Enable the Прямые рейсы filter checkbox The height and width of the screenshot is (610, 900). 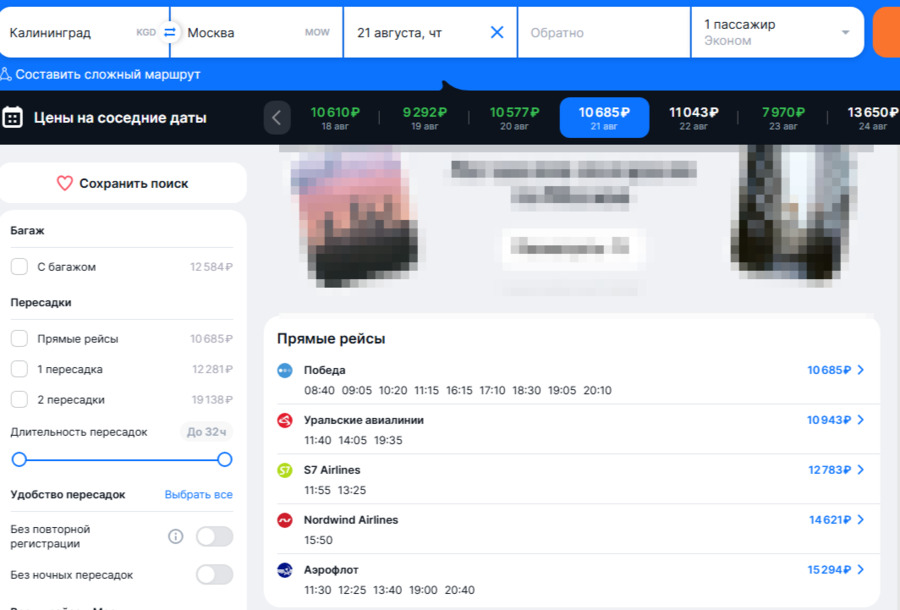(x=19, y=339)
